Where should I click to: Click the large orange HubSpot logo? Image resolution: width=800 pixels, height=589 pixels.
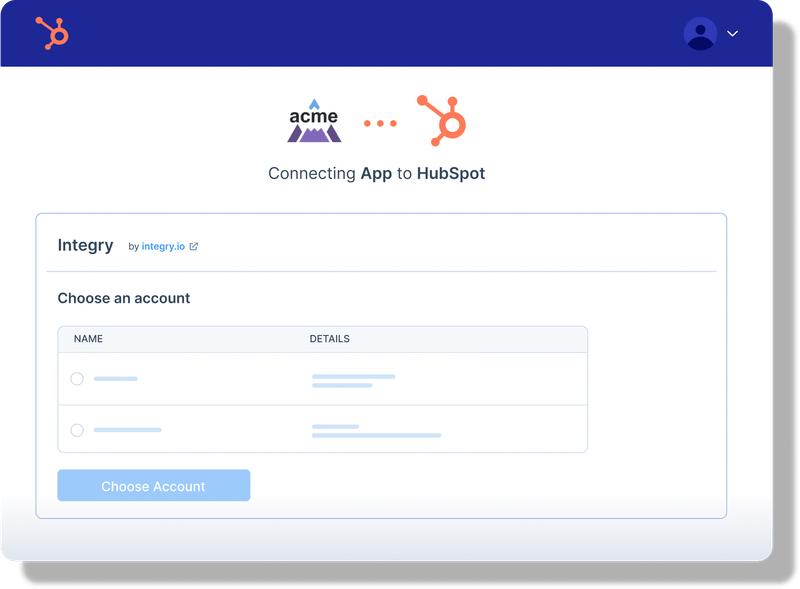point(442,120)
